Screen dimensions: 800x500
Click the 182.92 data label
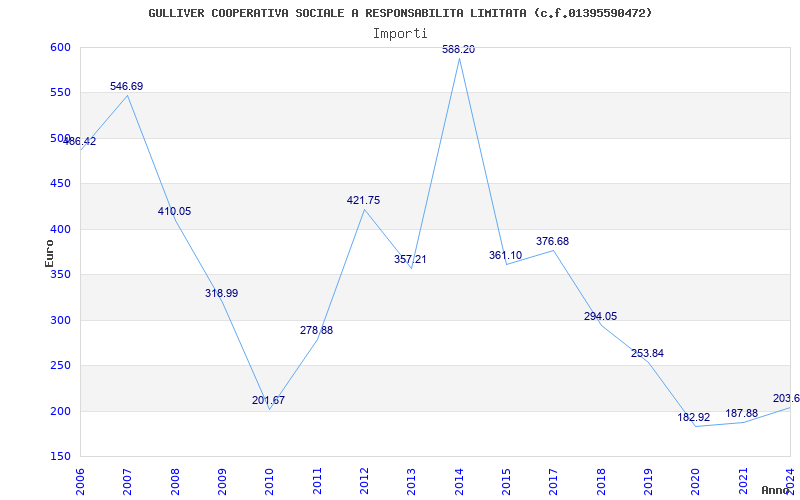(694, 417)
